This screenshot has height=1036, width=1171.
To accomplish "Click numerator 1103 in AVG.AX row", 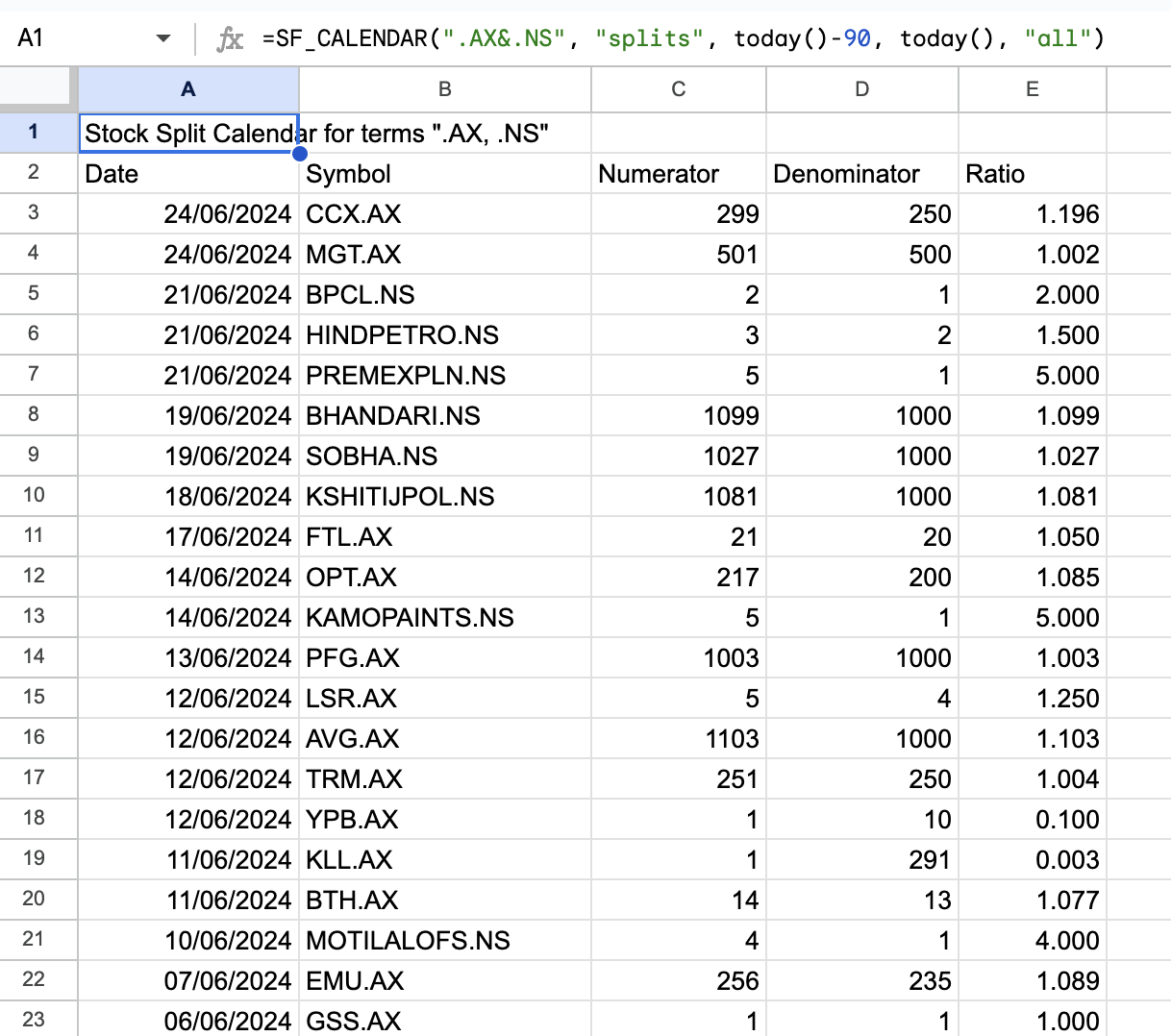I will pyautogui.click(x=679, y=739).
